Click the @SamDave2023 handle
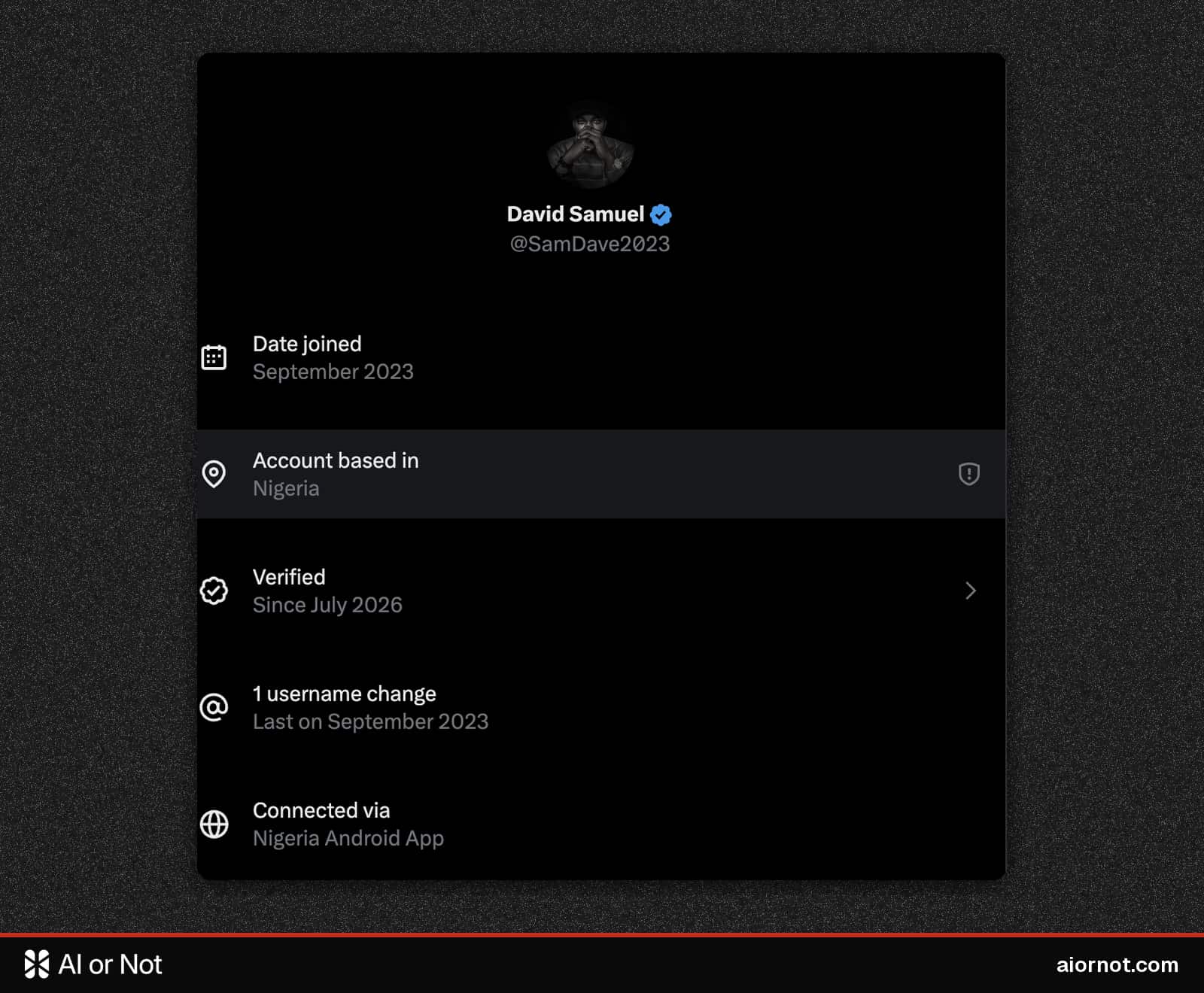 [590, 244]
